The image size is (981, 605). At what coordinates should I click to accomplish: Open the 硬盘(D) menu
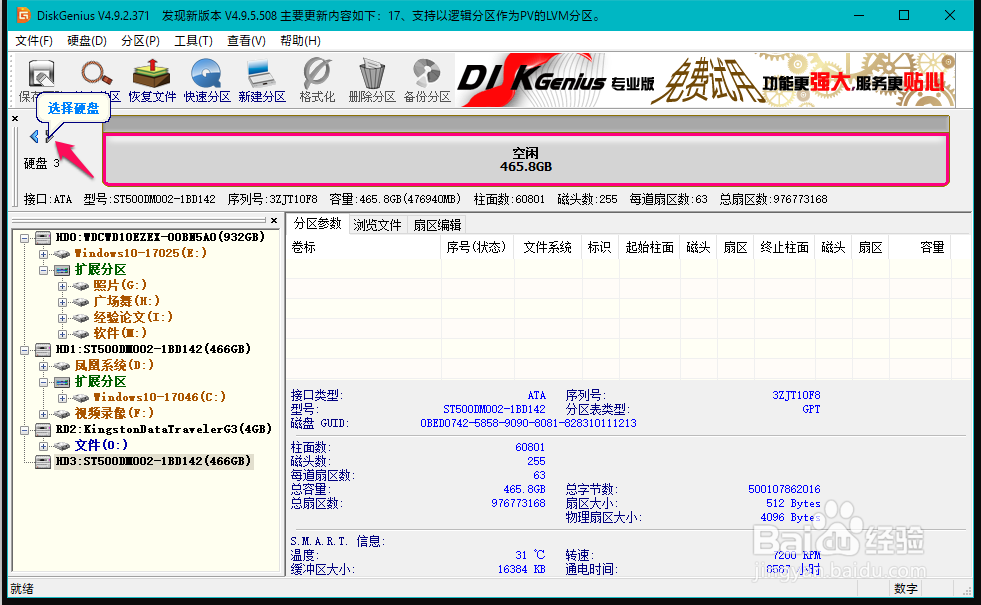pos(87,41)
